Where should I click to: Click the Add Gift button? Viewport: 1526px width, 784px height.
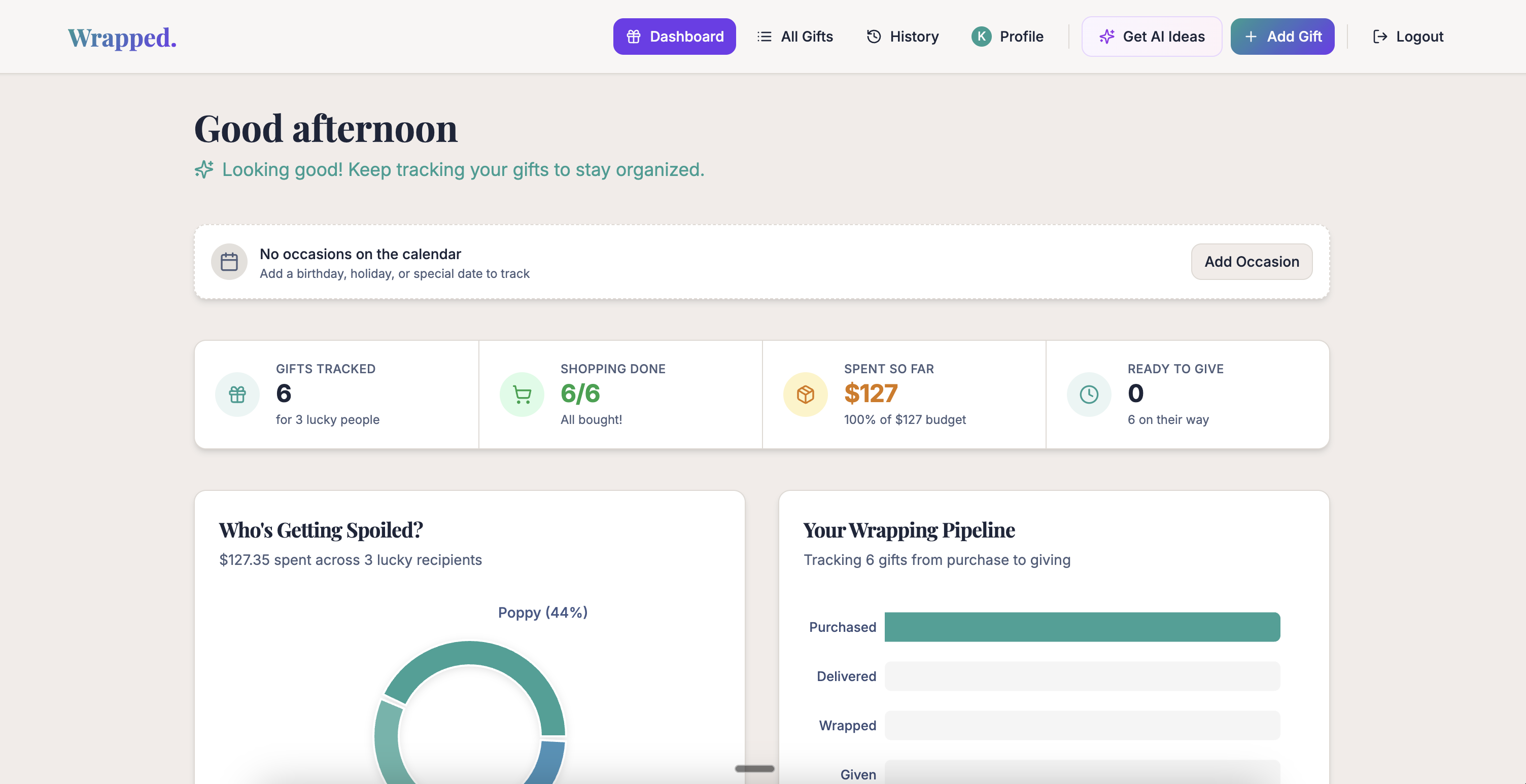[x=1282, y=37]
